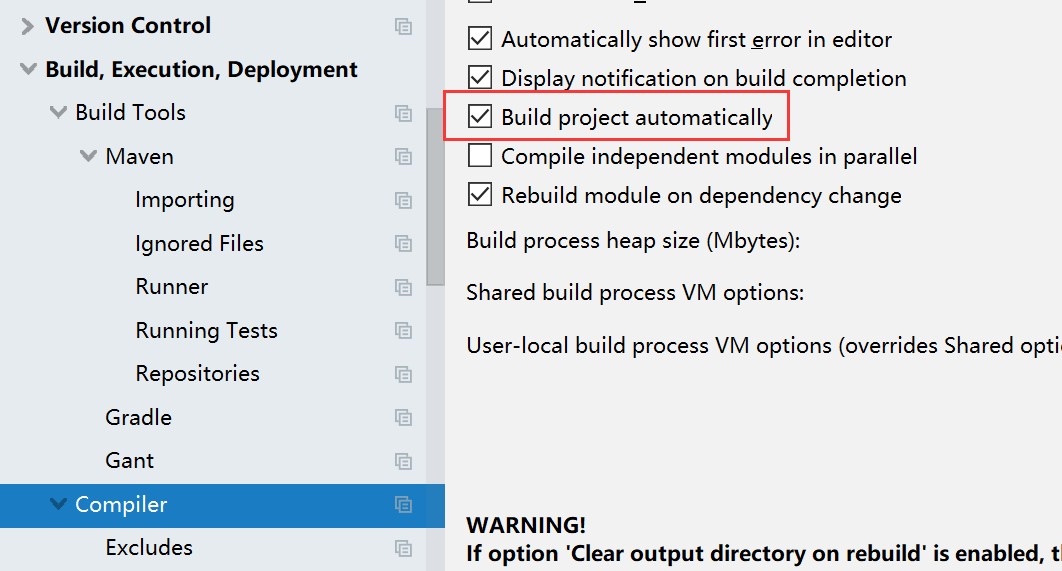Click project-level icon on Compiler row
Image resolution: width=1062 pixels, height=571 pixels.
click(403, 505)
